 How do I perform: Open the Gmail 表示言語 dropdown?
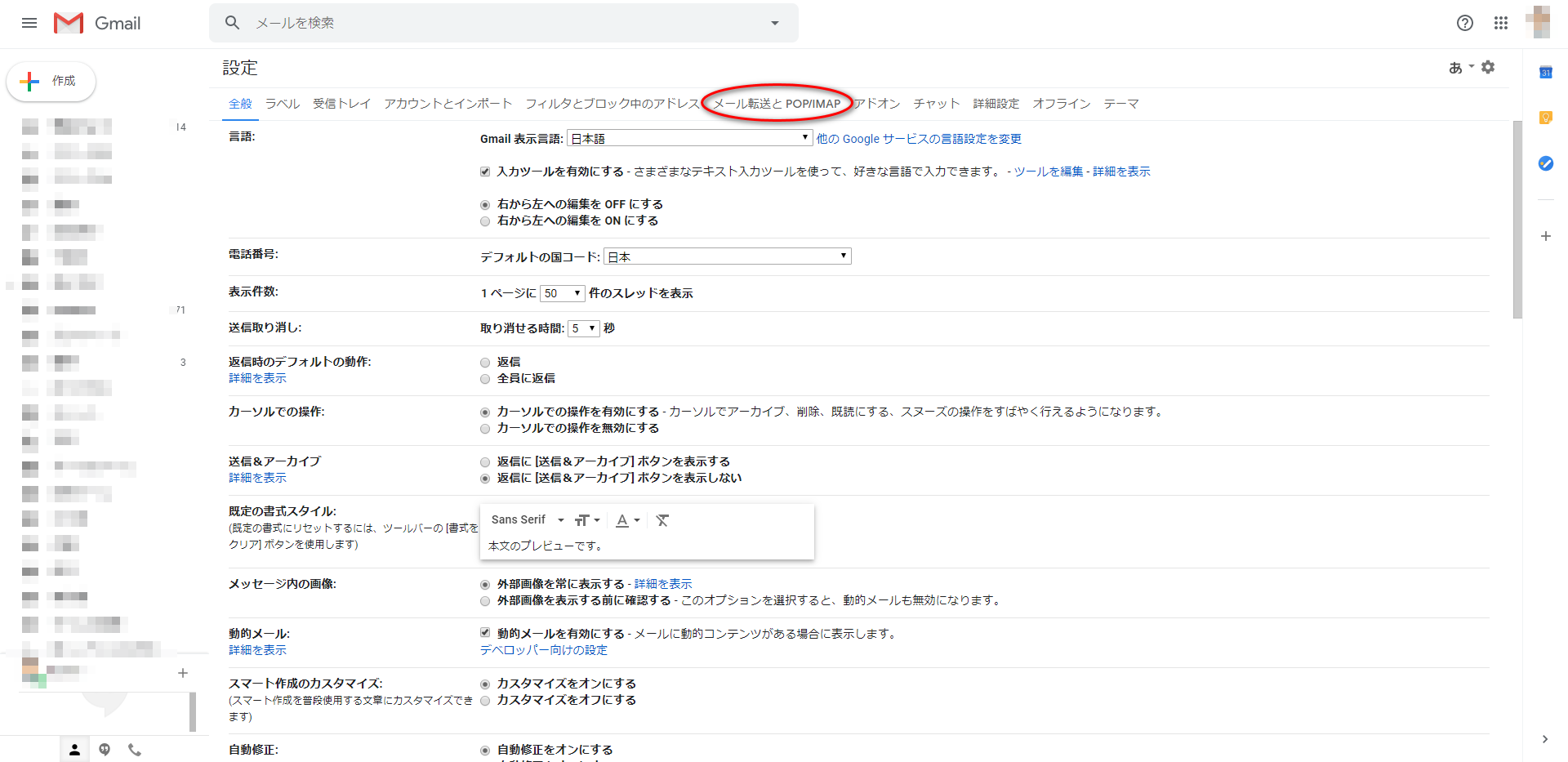[x=689, y=139]
